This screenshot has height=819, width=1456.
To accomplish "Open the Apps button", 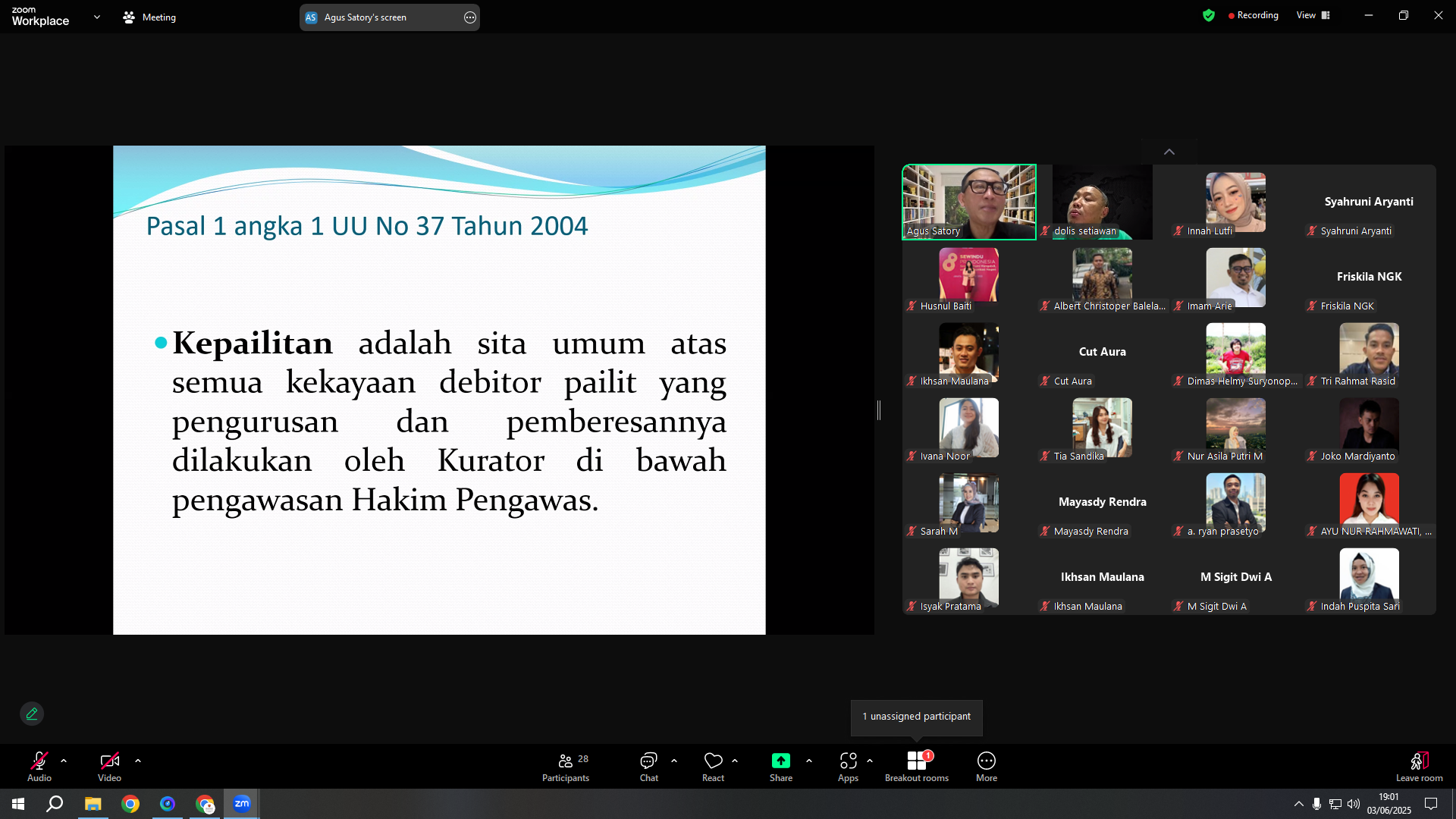I will [849, 766].
